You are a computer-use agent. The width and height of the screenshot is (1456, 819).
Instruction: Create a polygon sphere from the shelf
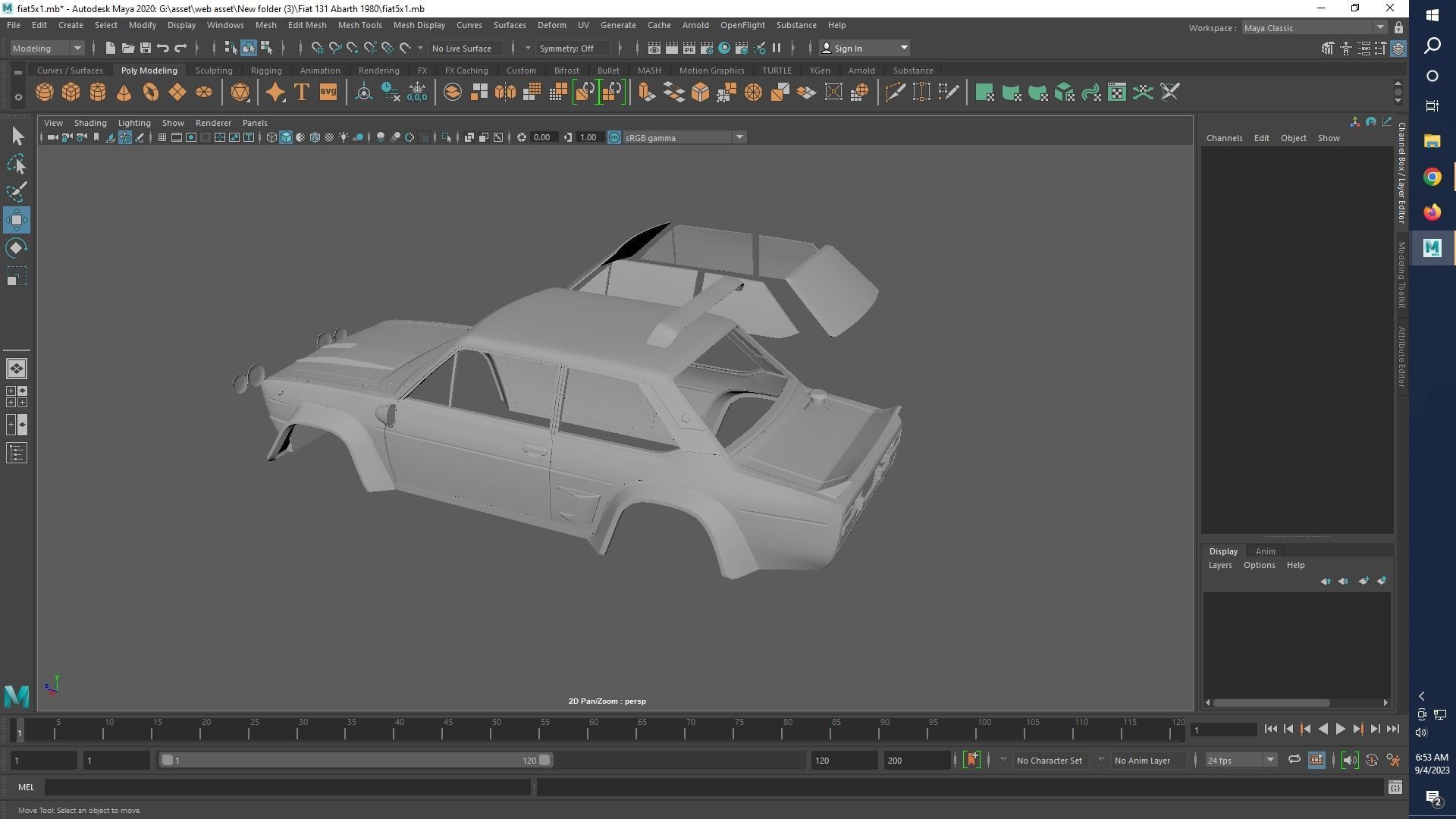coord(45,93)
